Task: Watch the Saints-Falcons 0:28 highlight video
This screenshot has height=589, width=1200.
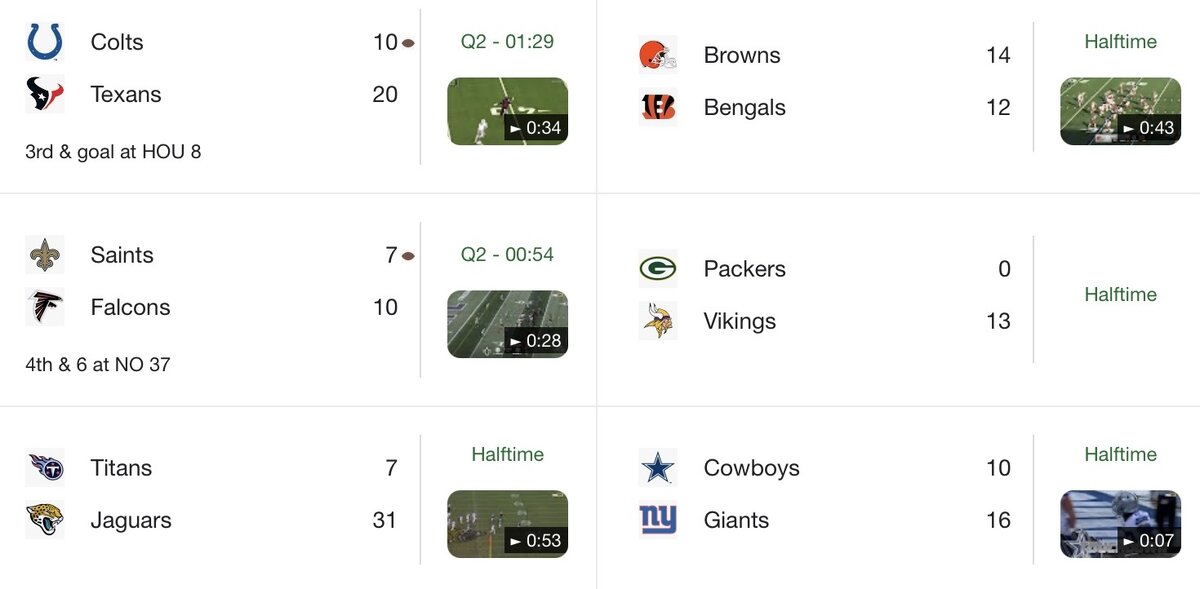Action: (507, 324)
